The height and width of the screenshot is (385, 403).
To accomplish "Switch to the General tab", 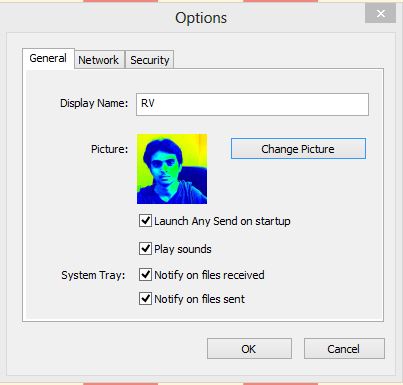I will (x=48, y=59).
